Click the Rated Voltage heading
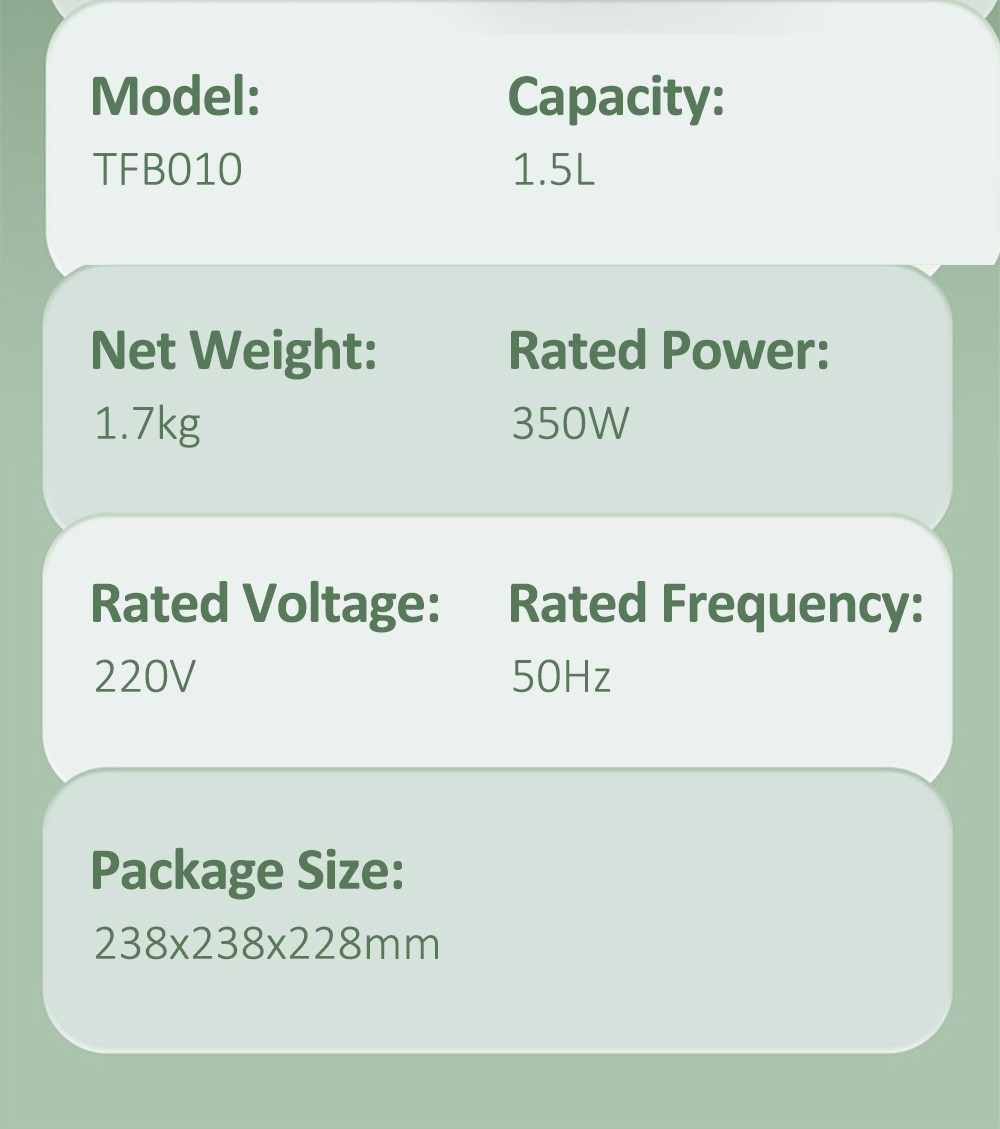1000x1129 pixels. (265, 604)
